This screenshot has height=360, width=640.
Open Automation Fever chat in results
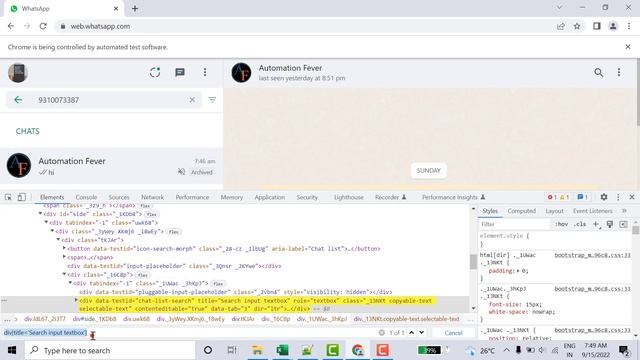[x=111, y=166]
